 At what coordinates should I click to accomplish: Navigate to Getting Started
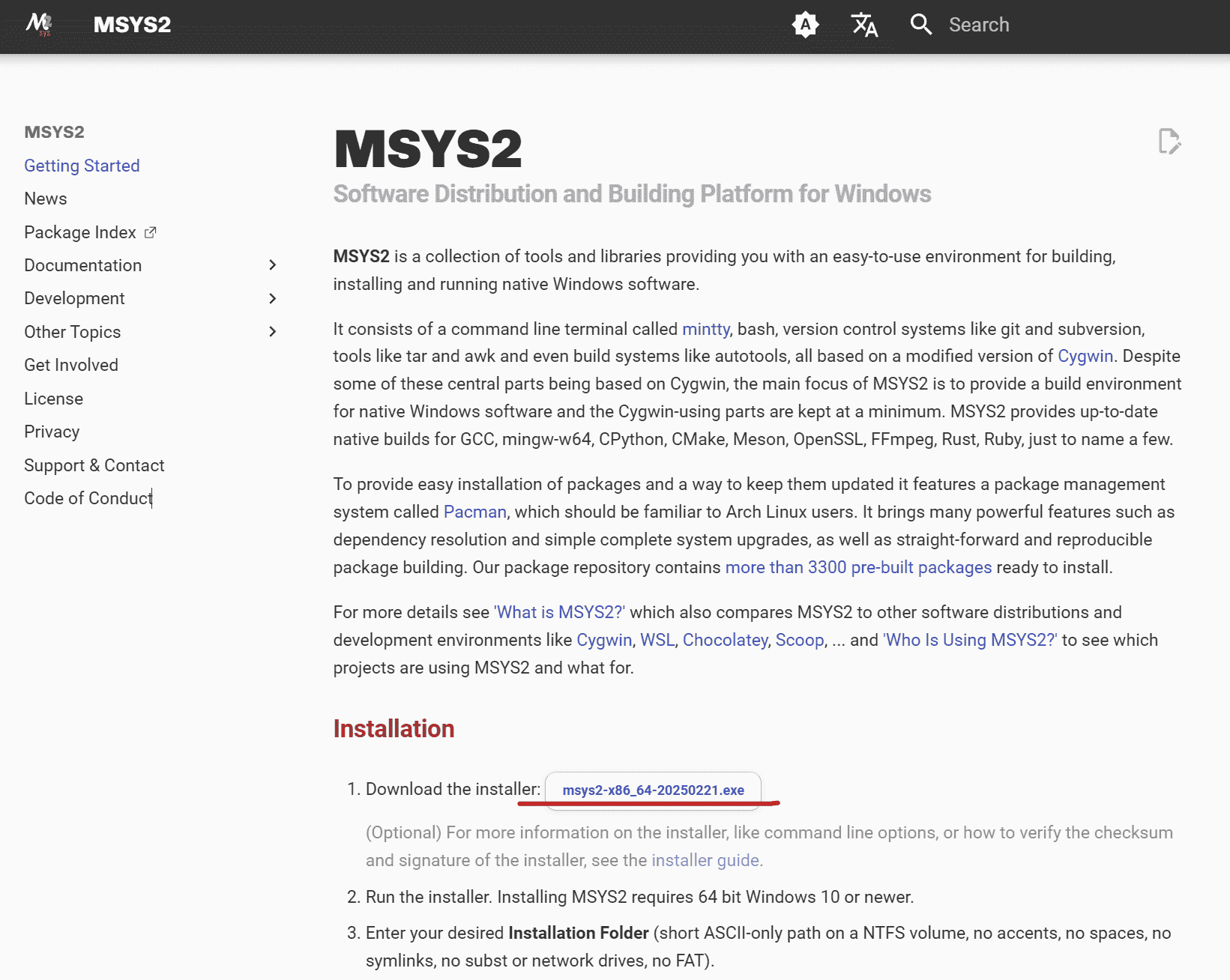pos(82,166)
